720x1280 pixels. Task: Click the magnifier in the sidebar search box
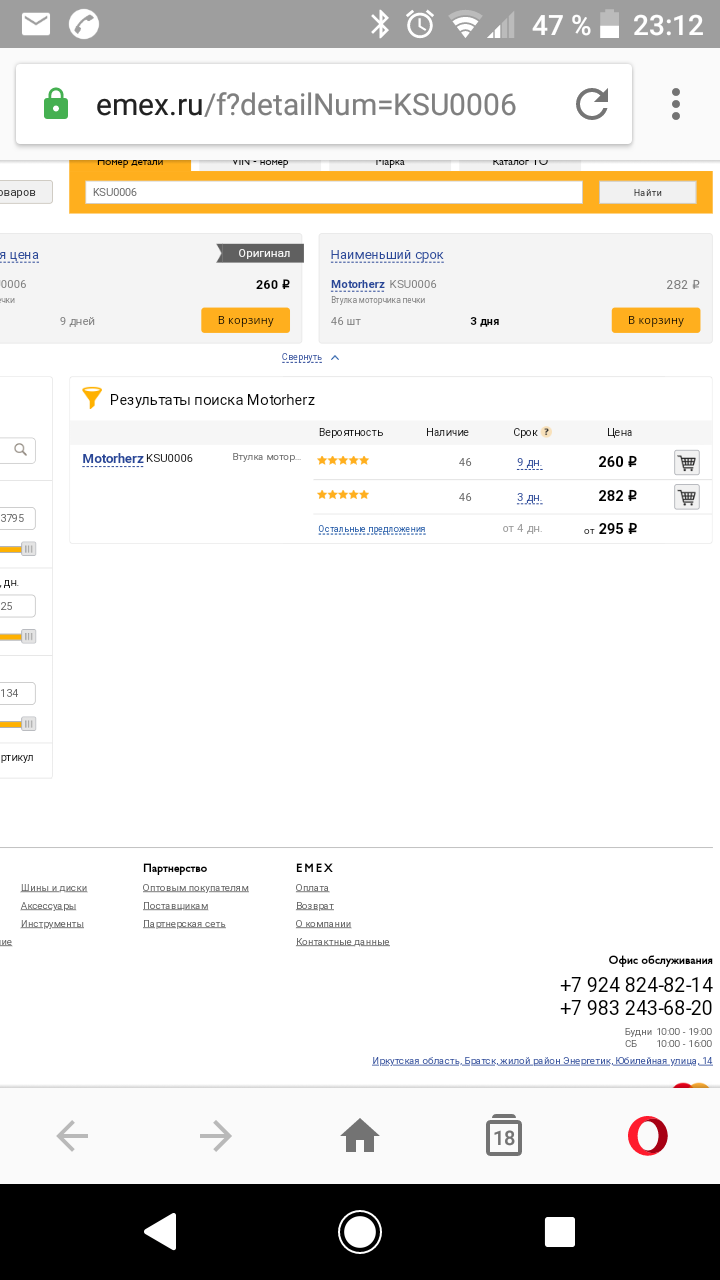coord(21,451)
